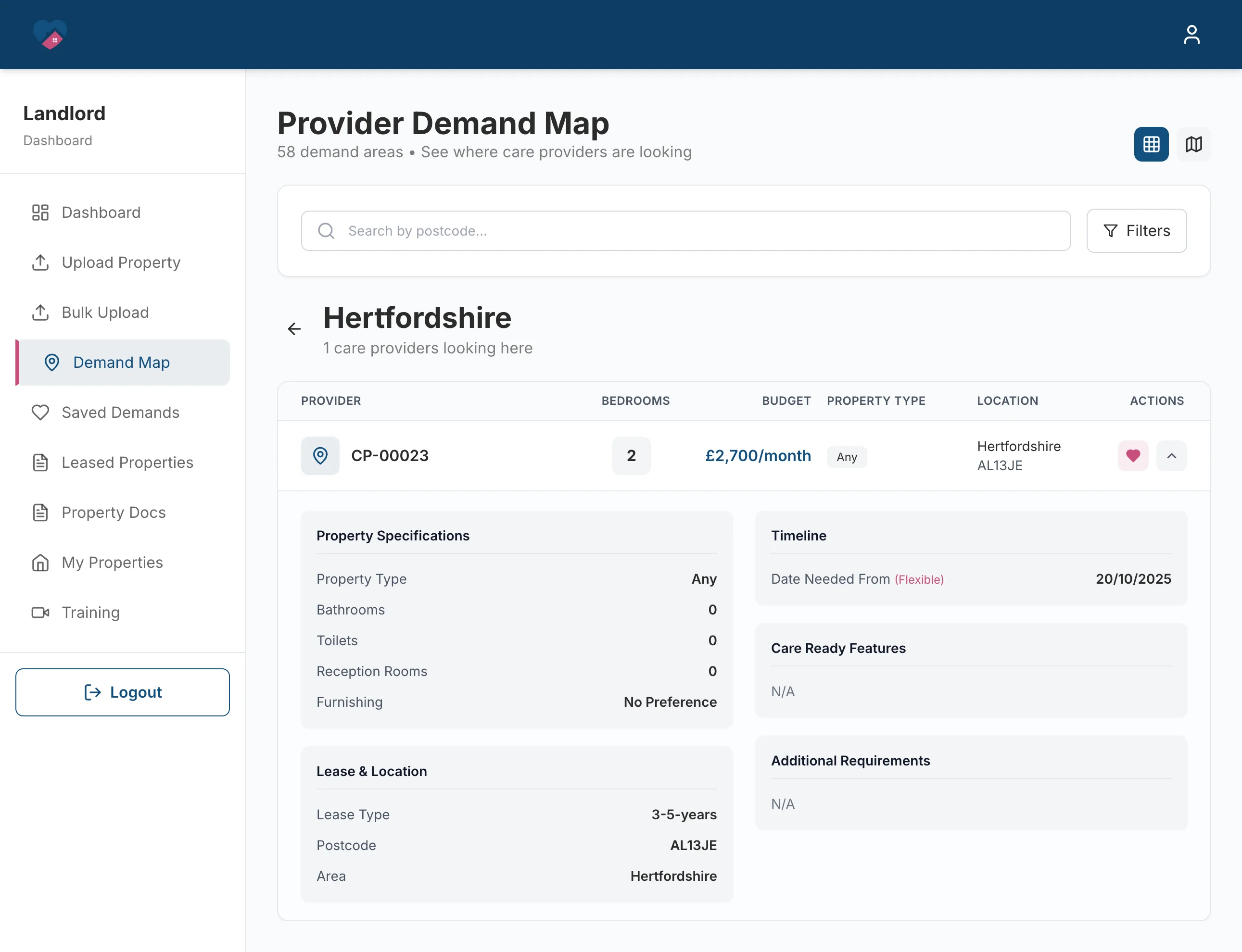Select Demand Map in sidebar
Image resolution: width=1242 pixels, height=952 pixels.
pyautogui.click(x=123, y=362)
